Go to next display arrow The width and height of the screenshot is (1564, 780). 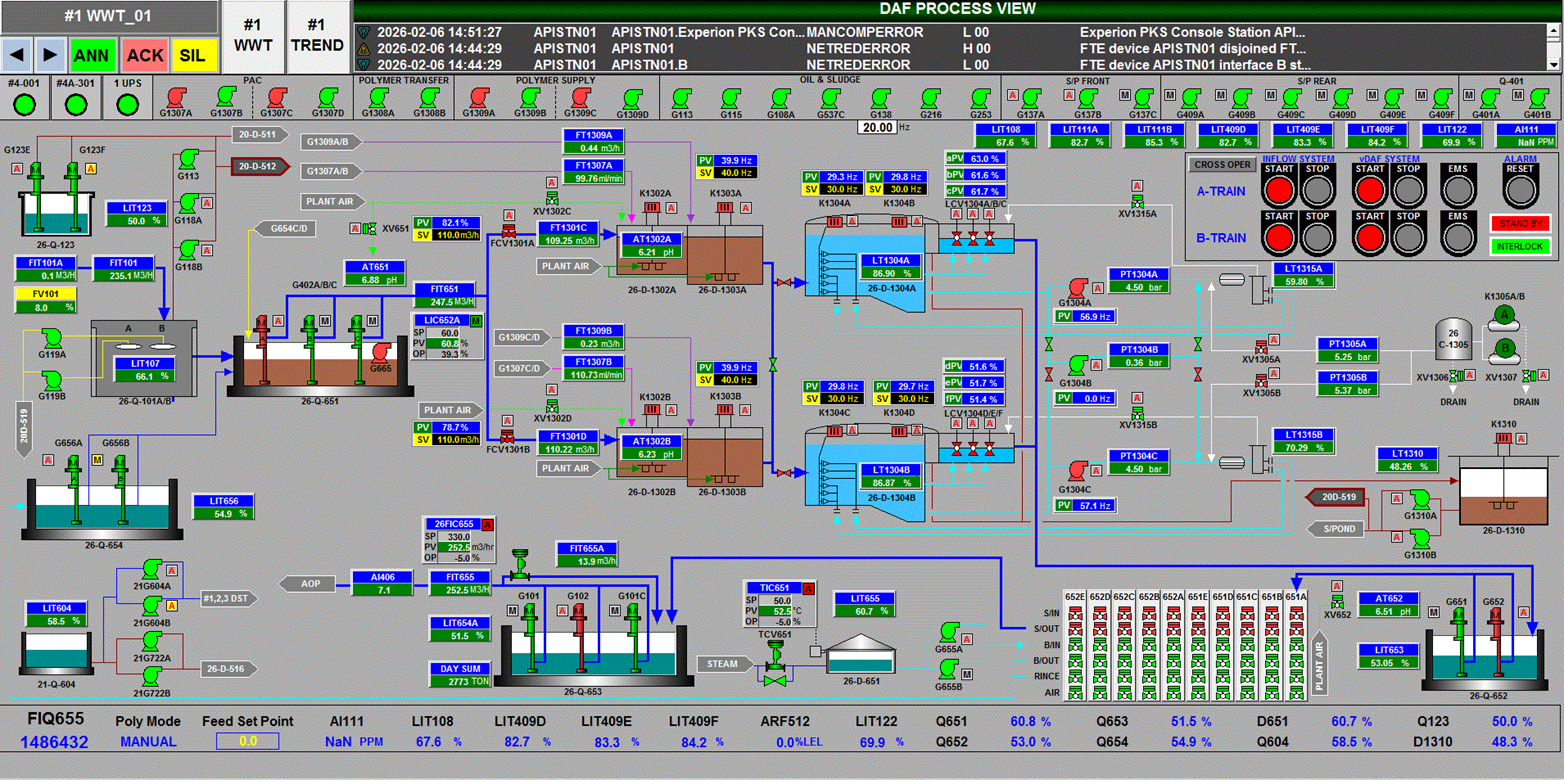pos(51,54)
